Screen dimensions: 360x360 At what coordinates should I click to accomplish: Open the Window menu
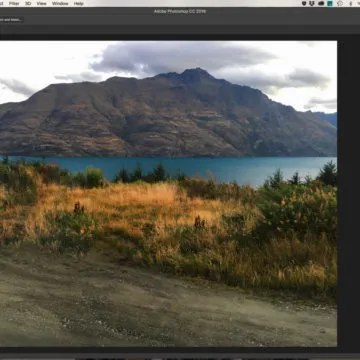60,3
